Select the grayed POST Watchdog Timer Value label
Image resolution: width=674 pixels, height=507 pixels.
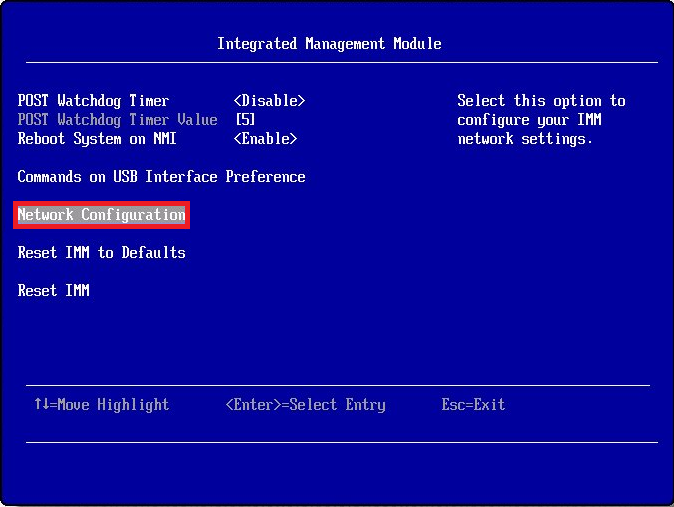point(117,120)
